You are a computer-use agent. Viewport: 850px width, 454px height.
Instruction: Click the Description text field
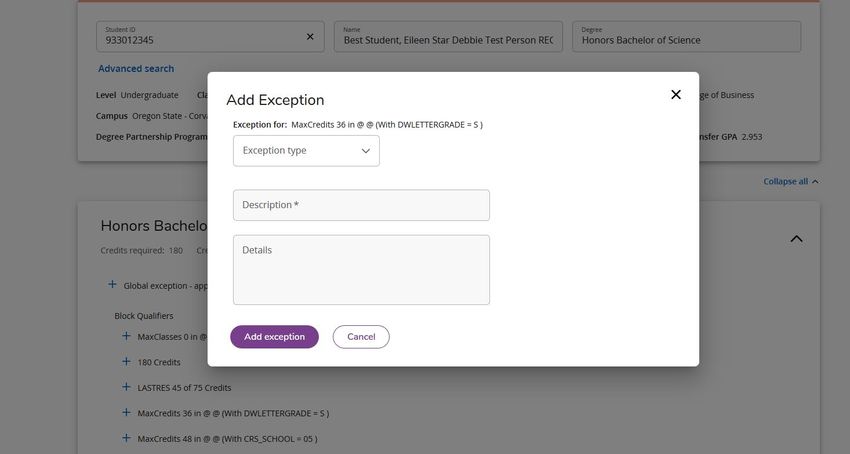(x=361, y=205)
